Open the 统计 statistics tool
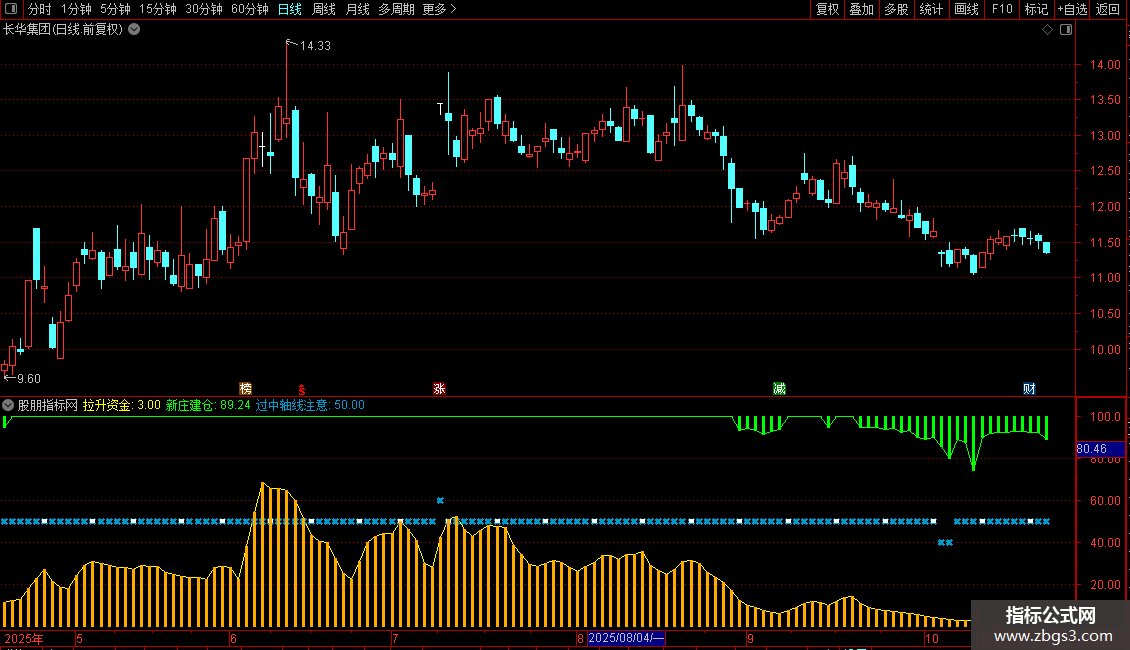 (930, 9)
